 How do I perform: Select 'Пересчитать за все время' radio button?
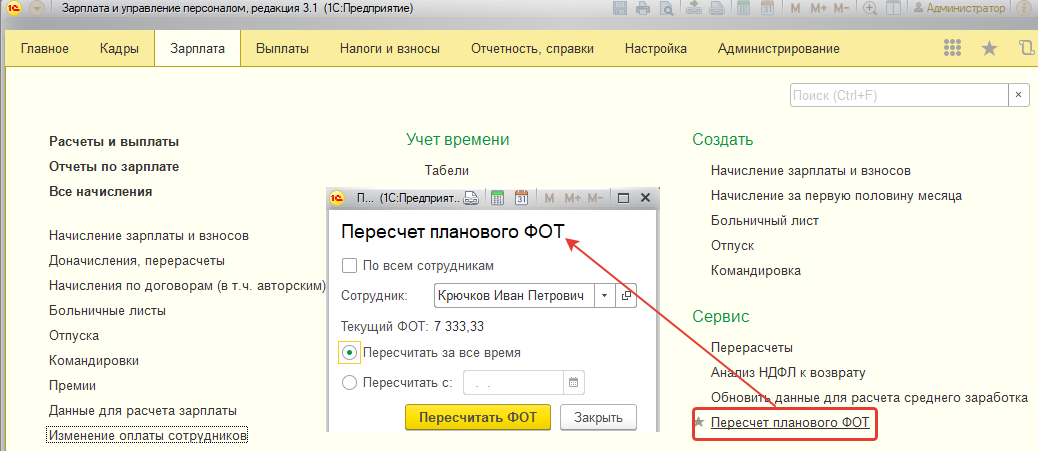(349, 352)
